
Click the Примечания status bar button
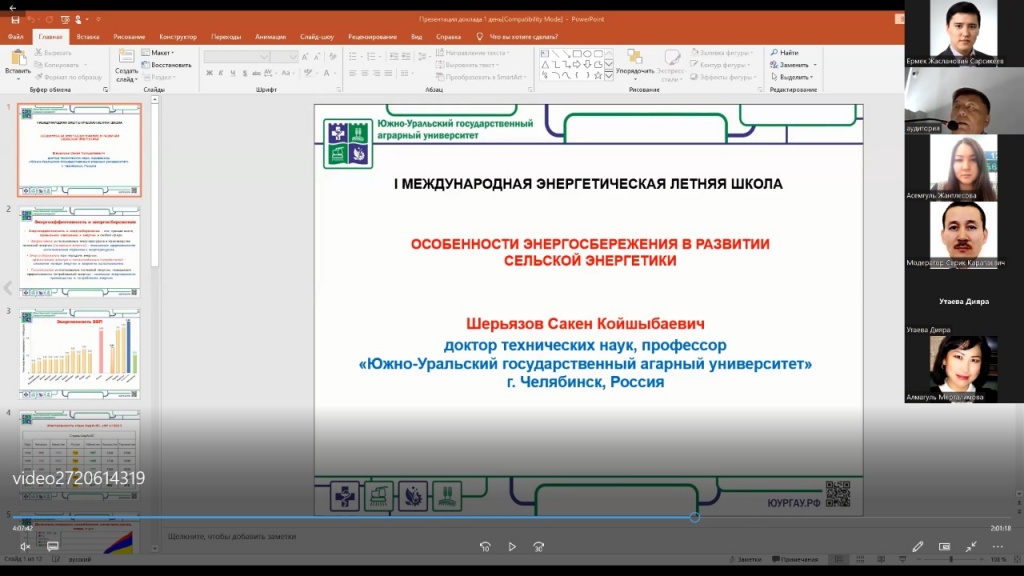pyautogui.click(x=795, y=559)
